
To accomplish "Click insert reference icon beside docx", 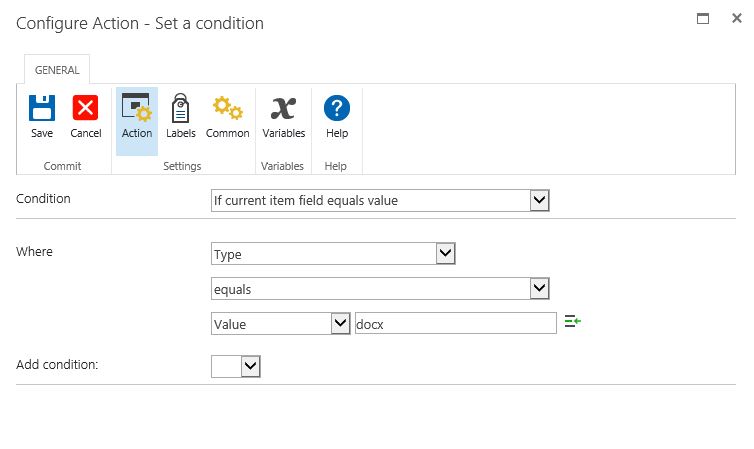I will [x=572, y=322].
